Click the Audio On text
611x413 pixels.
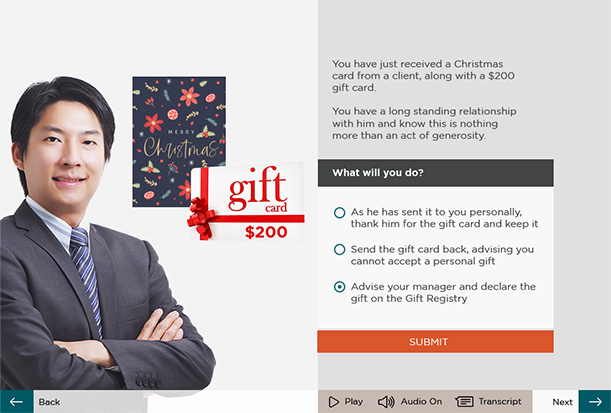421,402
